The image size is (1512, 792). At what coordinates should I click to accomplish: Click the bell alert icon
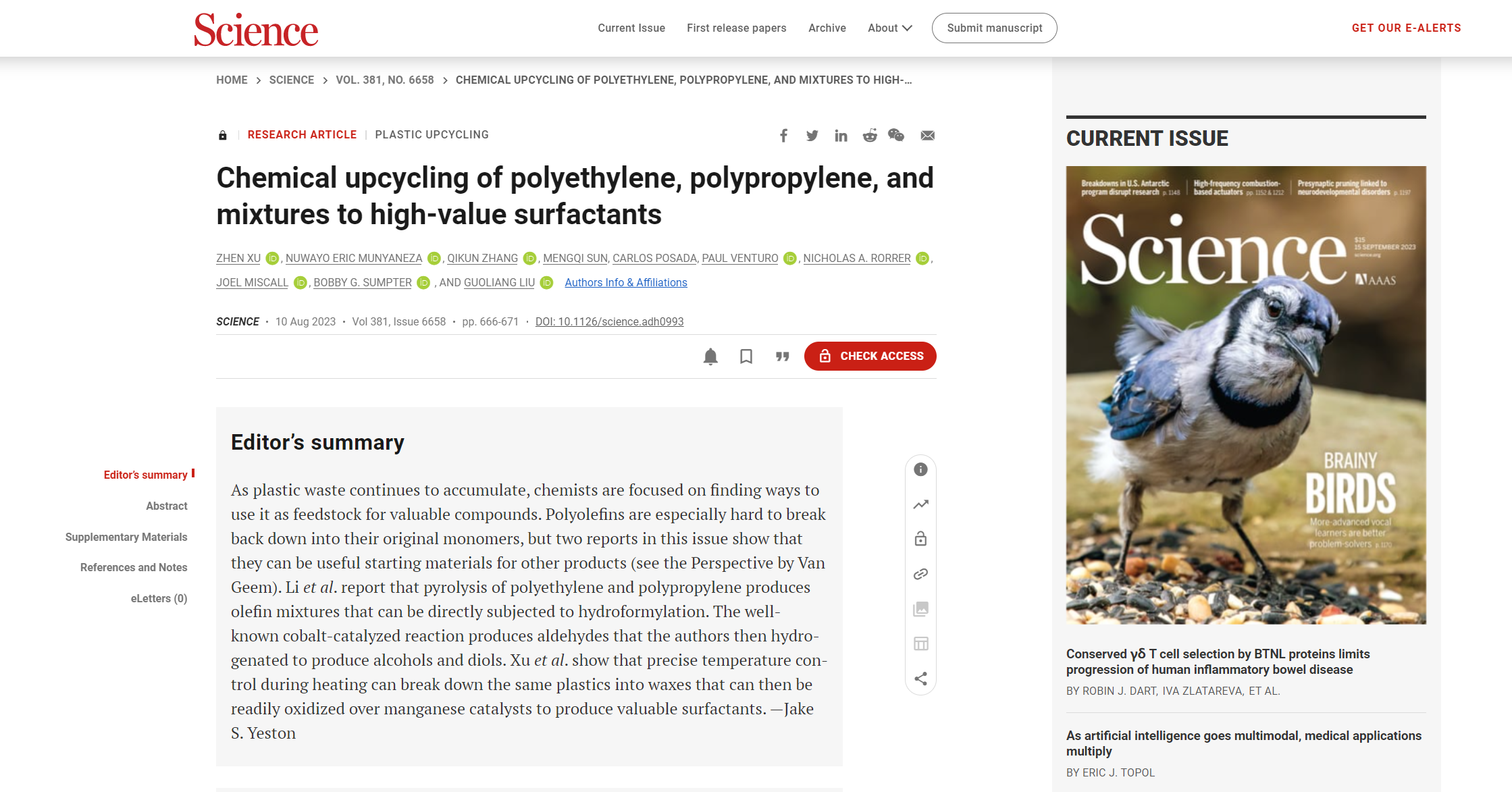click(x=710, y=357)
